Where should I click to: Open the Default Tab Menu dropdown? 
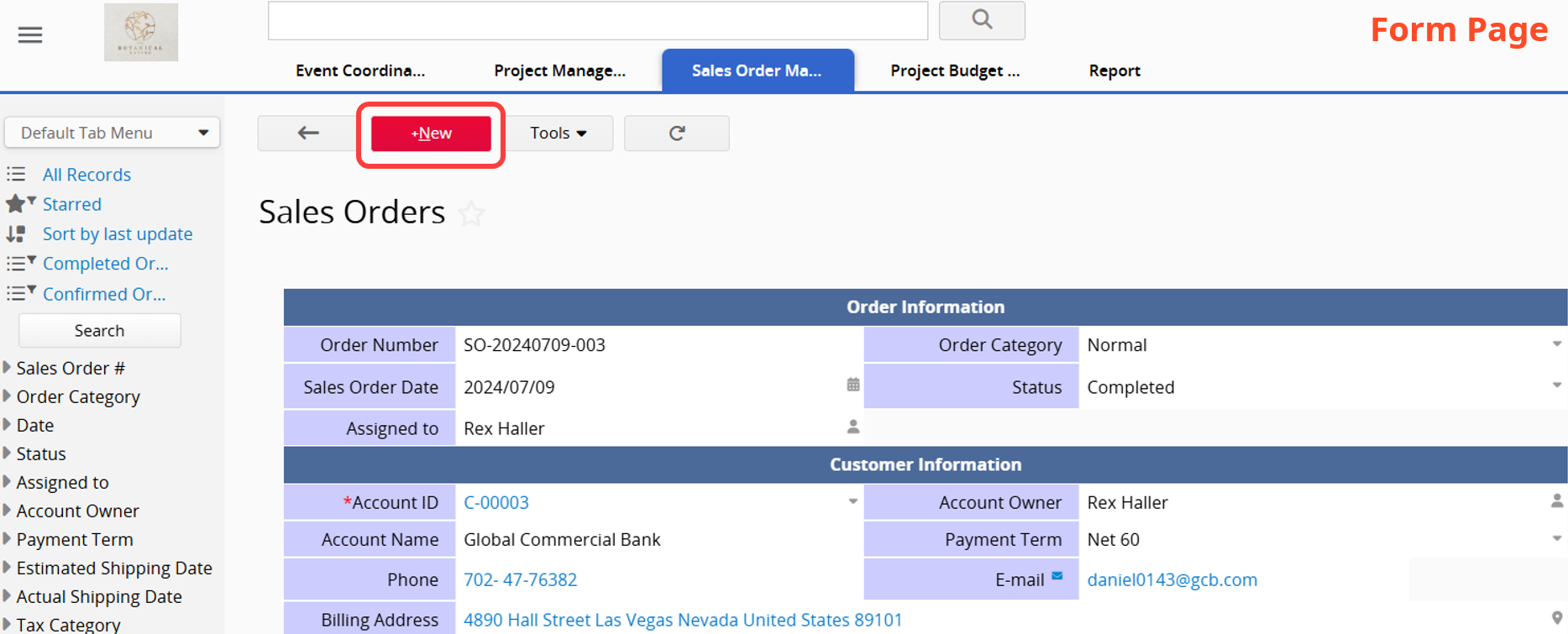point(112,133)
